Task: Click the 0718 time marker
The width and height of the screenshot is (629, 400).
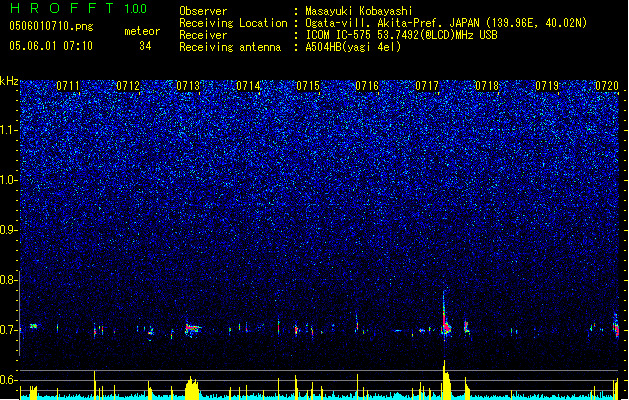Action: click(x=487, y=86)
